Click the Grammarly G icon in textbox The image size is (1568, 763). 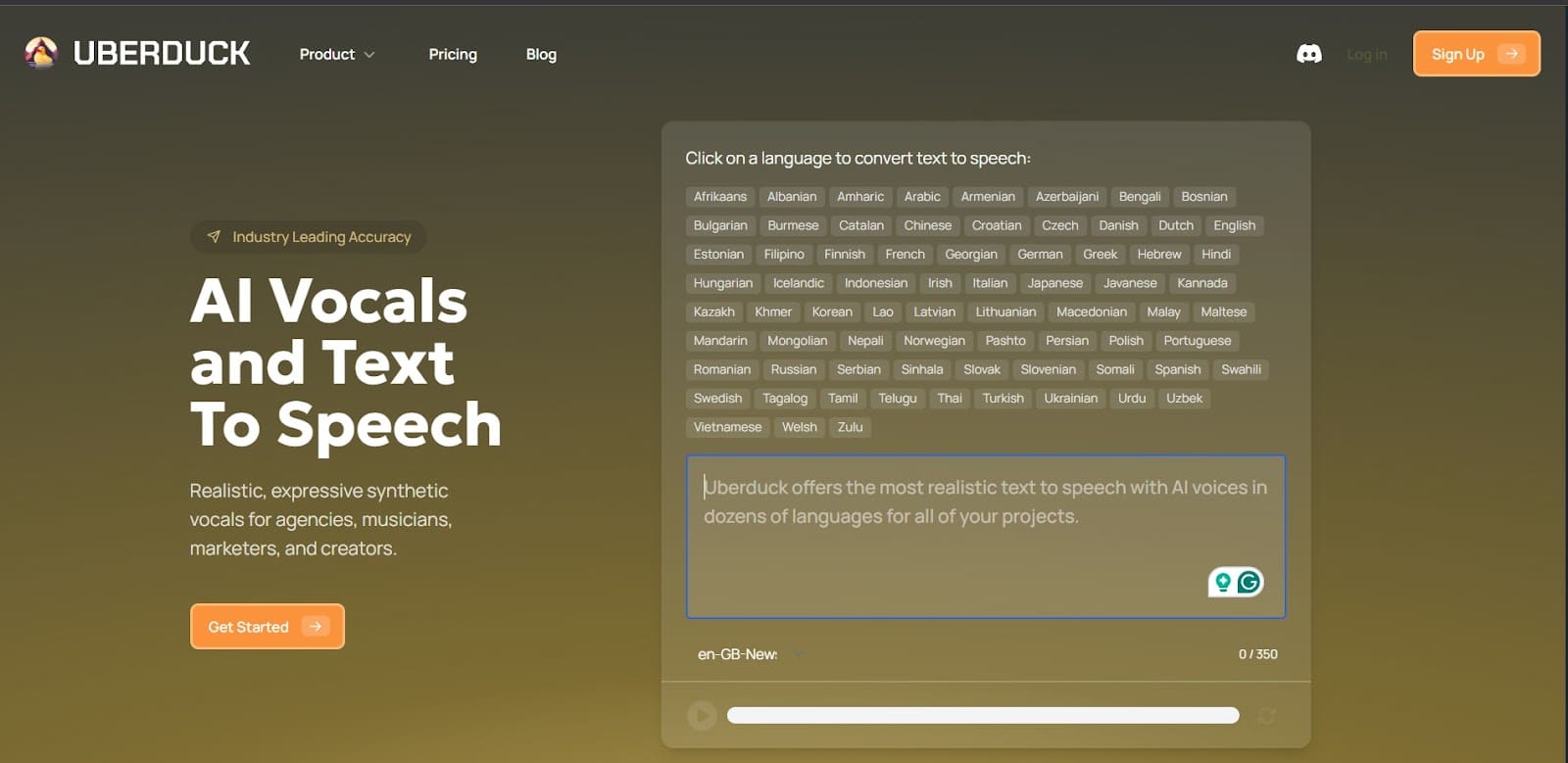(1249, 583)
